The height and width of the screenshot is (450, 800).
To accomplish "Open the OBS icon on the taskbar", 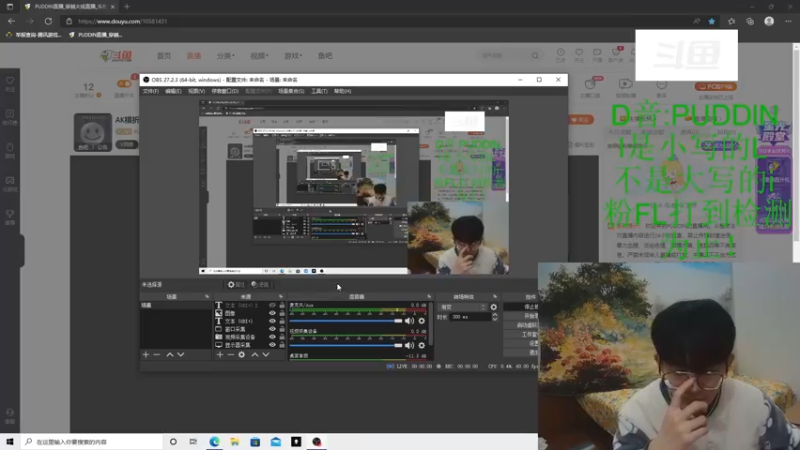I will tap(317, 442).
